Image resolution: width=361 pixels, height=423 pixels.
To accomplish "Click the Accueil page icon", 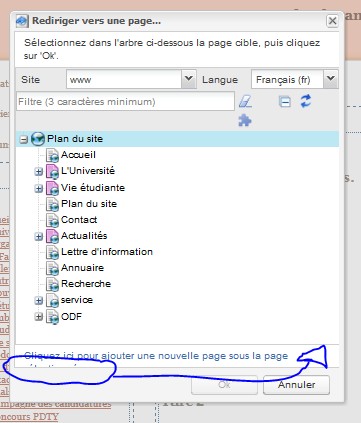I will (52, 155).
